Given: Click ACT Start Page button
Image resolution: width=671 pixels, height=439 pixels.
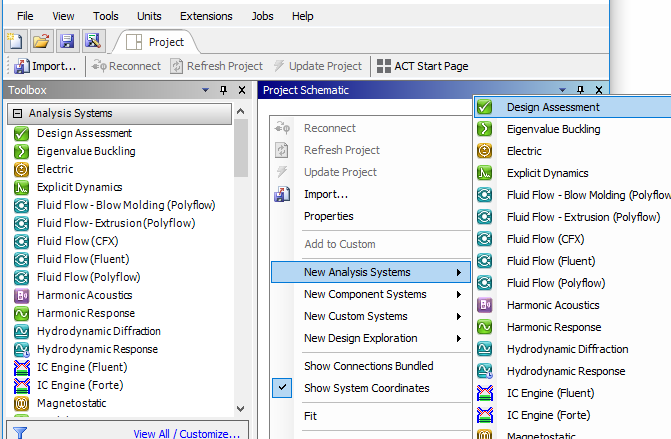Looking at the screenshot, I should coord(422,66).
